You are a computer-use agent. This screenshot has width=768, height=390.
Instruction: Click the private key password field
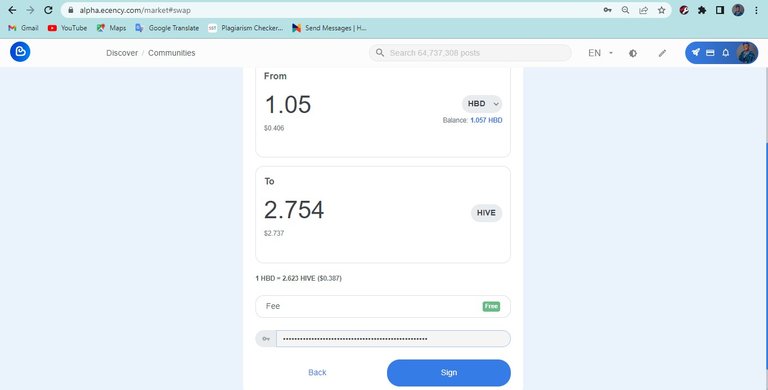[393, 339]
